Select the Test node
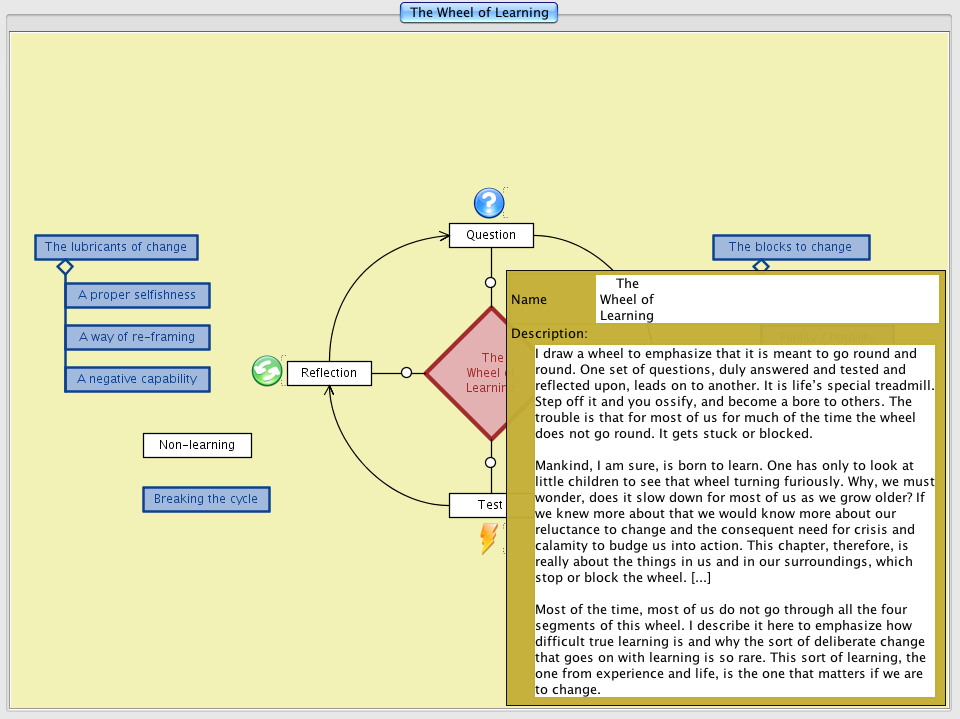The width and height of the screenshot is (960, 719). pos(478,505)
